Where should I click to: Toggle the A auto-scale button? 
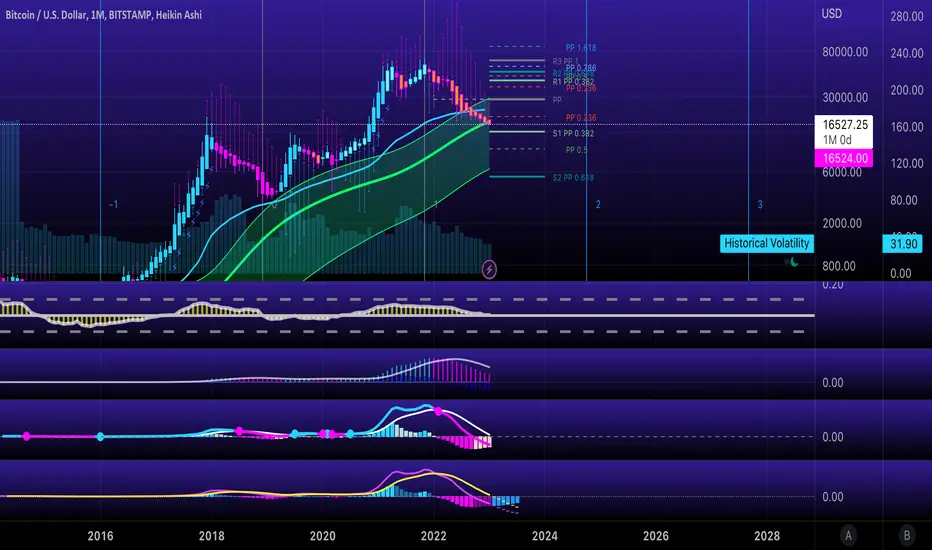[x=848, y=536]
